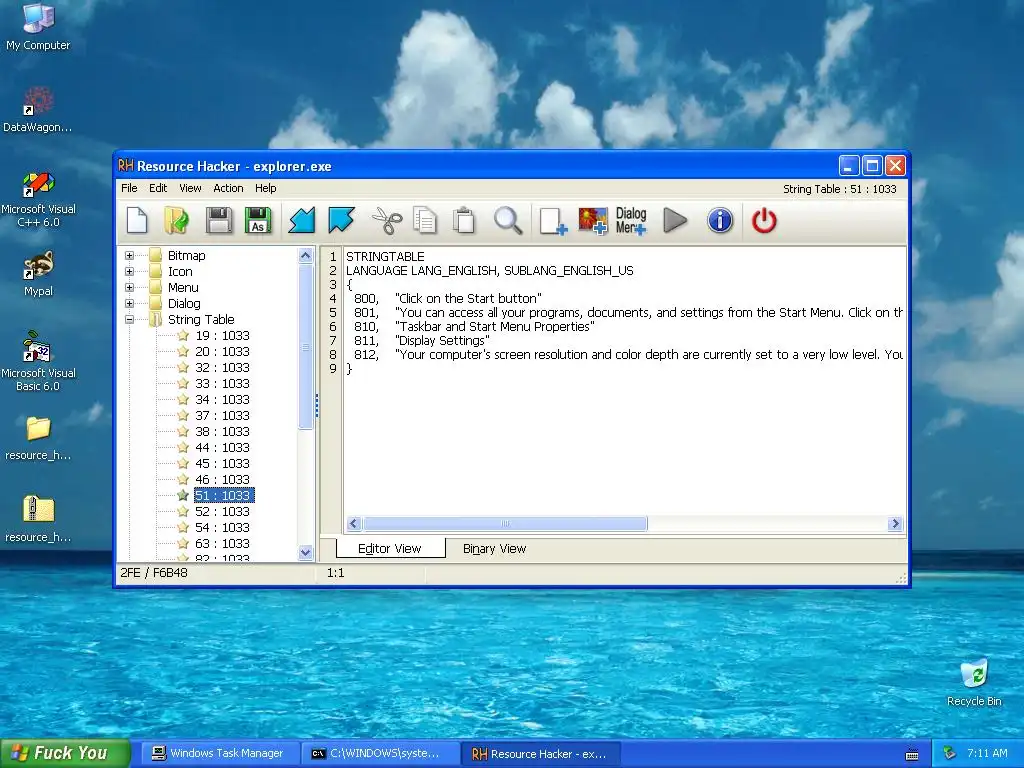Select string table 19 : 1033

pos(222,336)
